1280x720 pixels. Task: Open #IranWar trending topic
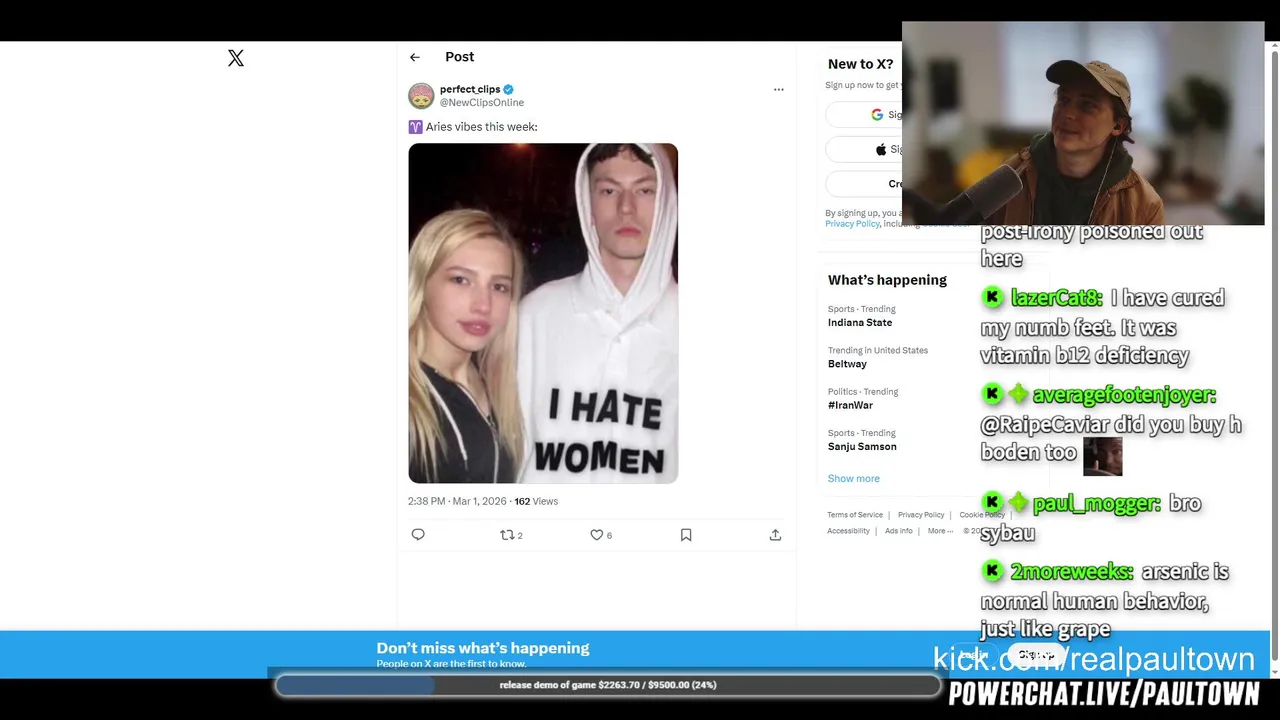850,405
